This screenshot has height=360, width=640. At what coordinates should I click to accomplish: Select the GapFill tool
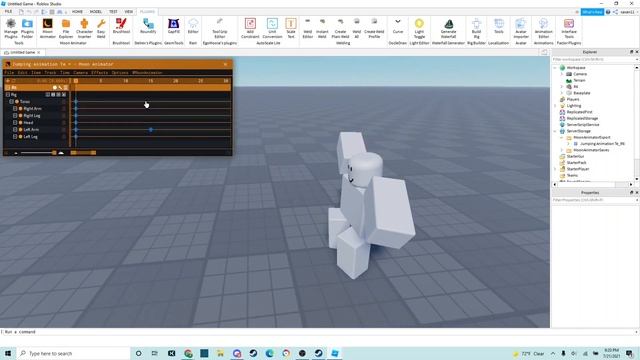pyautogui.click(x=173, y=26)
